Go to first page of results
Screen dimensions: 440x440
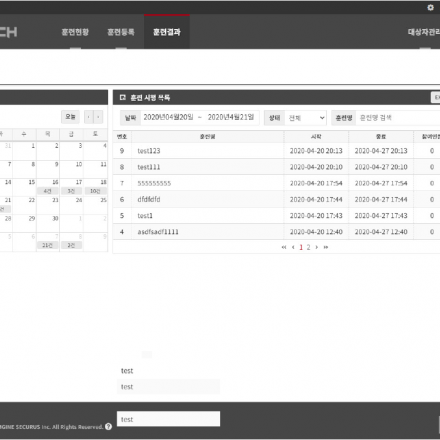pyautogui.click(x=284, y=247)
